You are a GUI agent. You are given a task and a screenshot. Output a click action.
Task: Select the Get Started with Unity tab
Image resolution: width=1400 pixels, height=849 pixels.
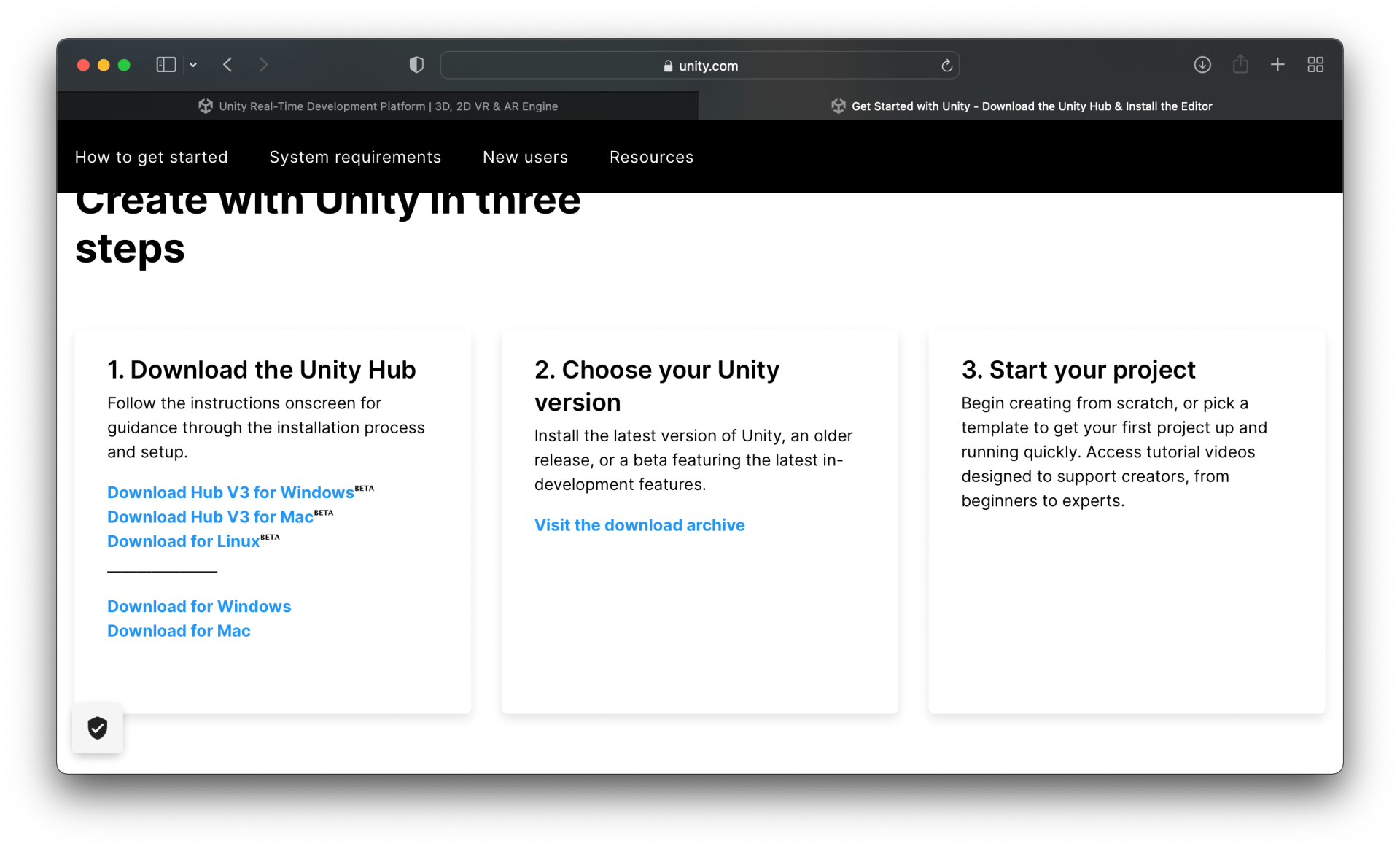1021,106
